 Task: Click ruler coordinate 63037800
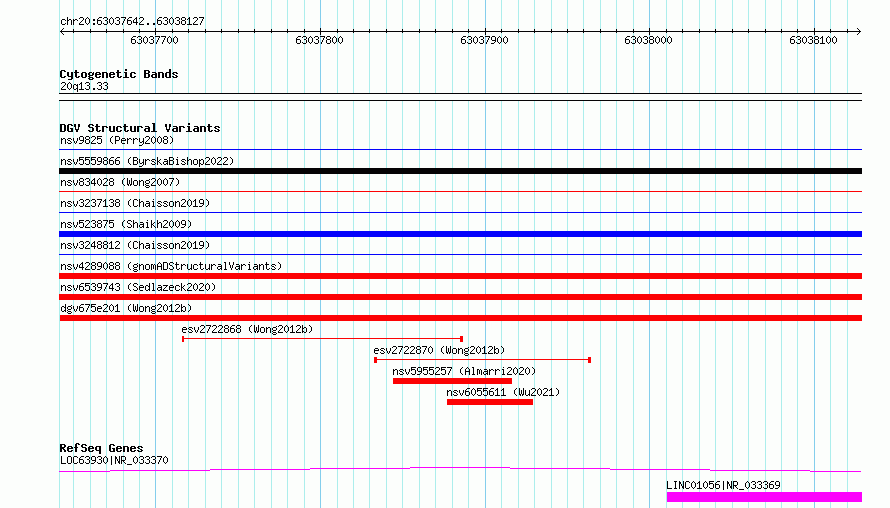[x=319, y=40]
